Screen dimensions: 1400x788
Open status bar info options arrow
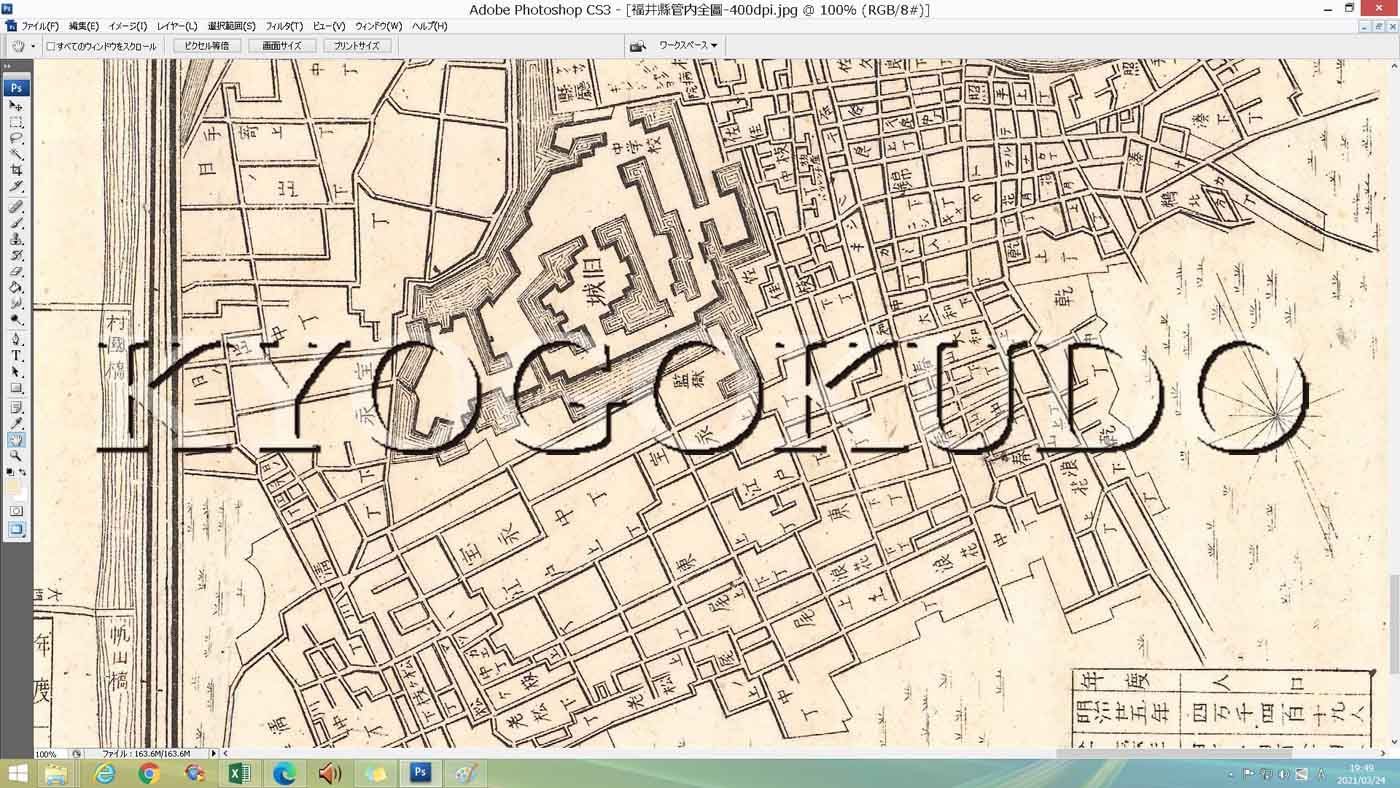pyautogui.click(x=213, y=753)
